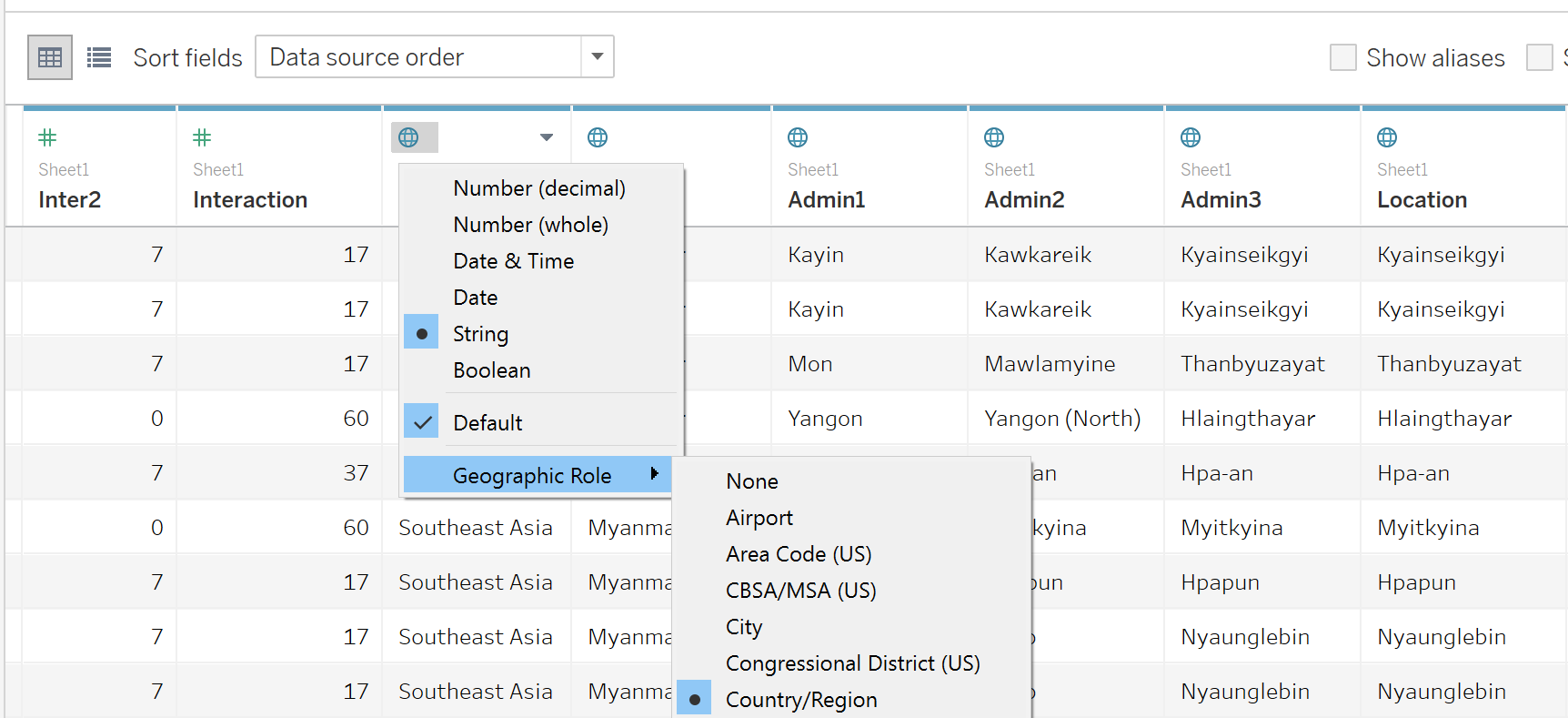The width and height of the screenshot is (1568, 718).
Task: Select the Country/Region geographic role
Action: [x=801, y=700]
